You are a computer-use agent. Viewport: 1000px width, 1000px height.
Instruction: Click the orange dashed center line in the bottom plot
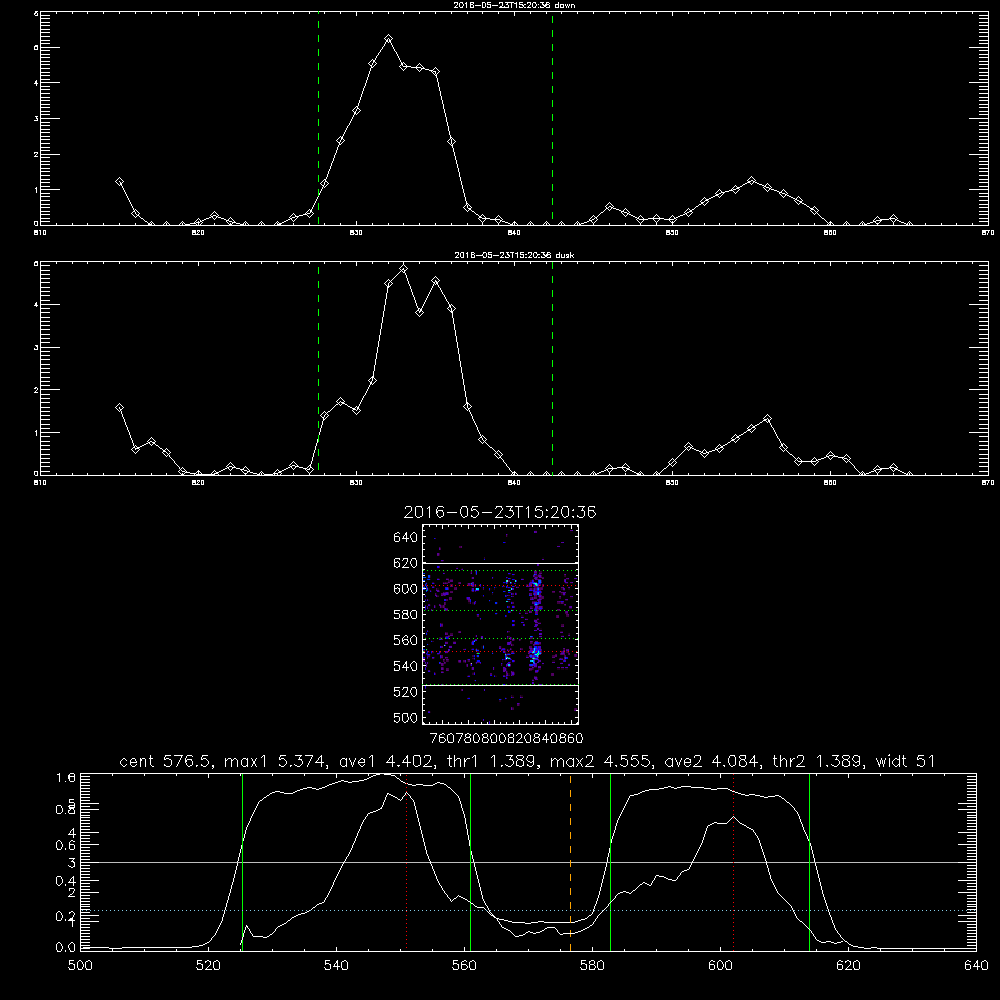click(x=570, y=862)
